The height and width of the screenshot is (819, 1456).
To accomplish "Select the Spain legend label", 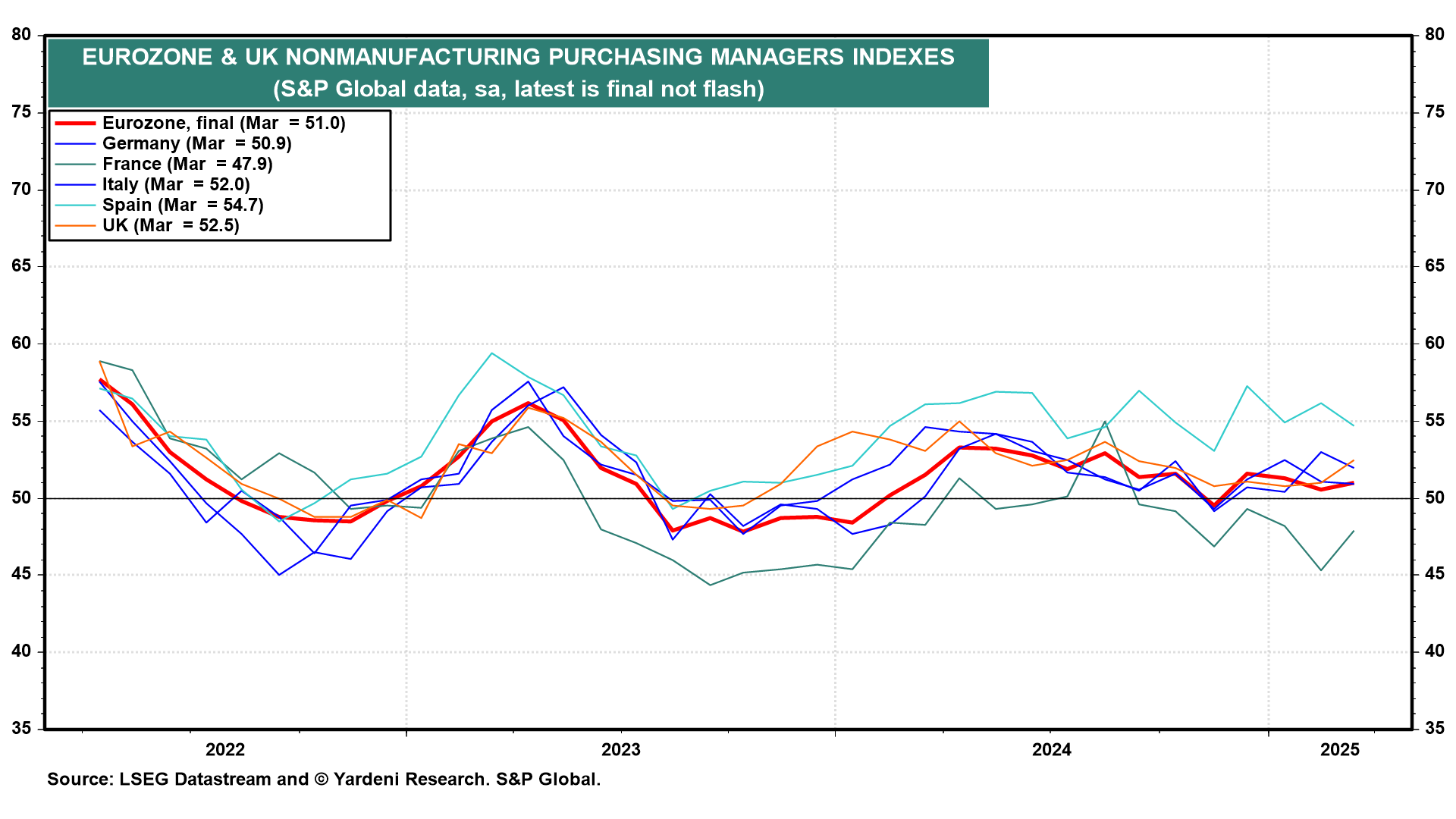I will [x=183, y=205].
